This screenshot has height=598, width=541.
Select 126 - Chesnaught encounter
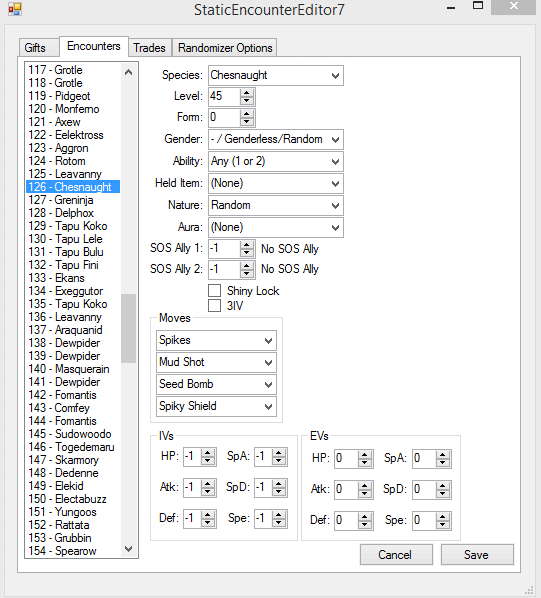73,186
